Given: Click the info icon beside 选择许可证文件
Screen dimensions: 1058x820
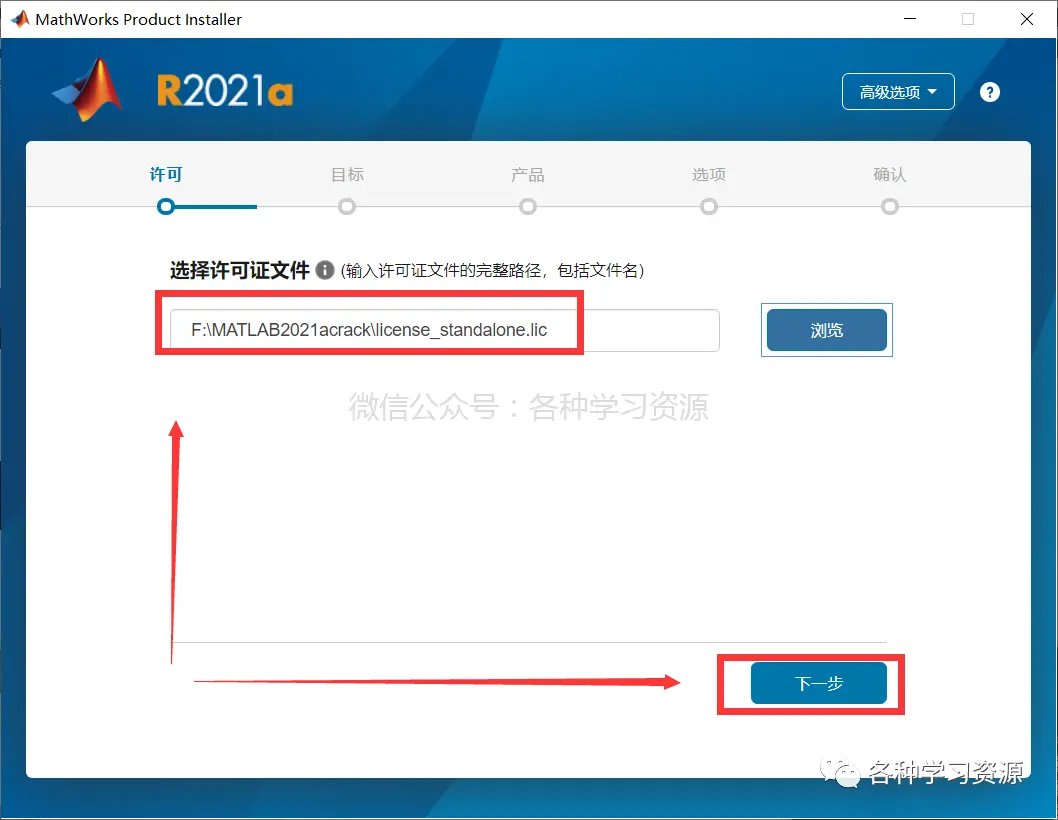Looking at the screenshot, I should tap(325, 270).
